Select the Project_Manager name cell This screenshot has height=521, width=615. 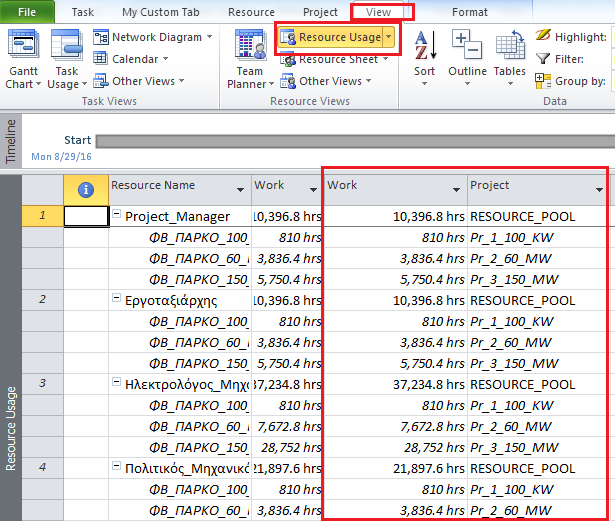pos(180,216)
